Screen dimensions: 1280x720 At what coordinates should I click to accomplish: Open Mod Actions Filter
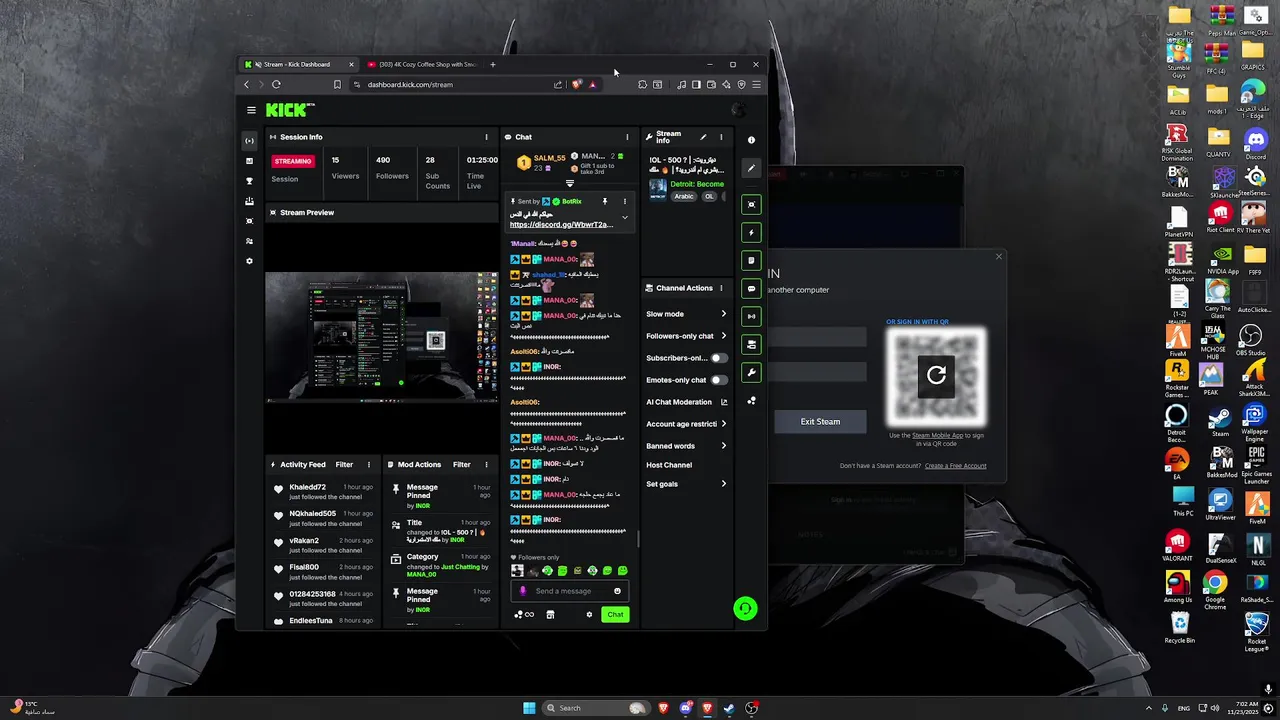462,464
